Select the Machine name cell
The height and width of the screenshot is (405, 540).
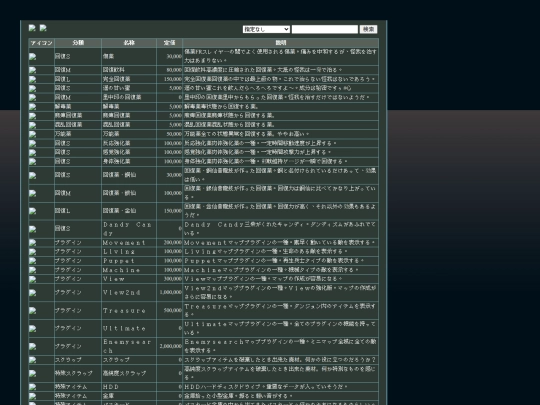pos(129,270)
